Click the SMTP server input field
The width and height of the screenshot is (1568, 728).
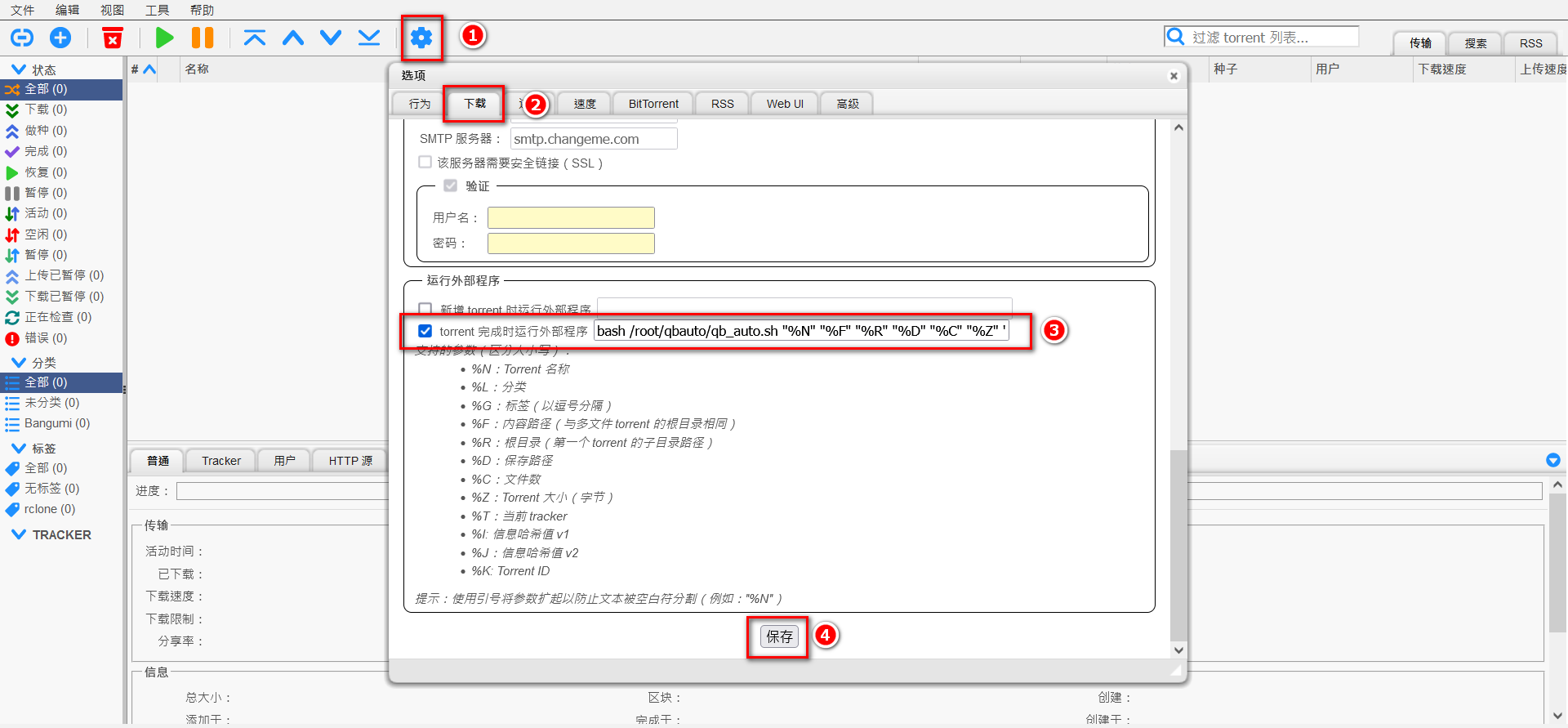594,139
